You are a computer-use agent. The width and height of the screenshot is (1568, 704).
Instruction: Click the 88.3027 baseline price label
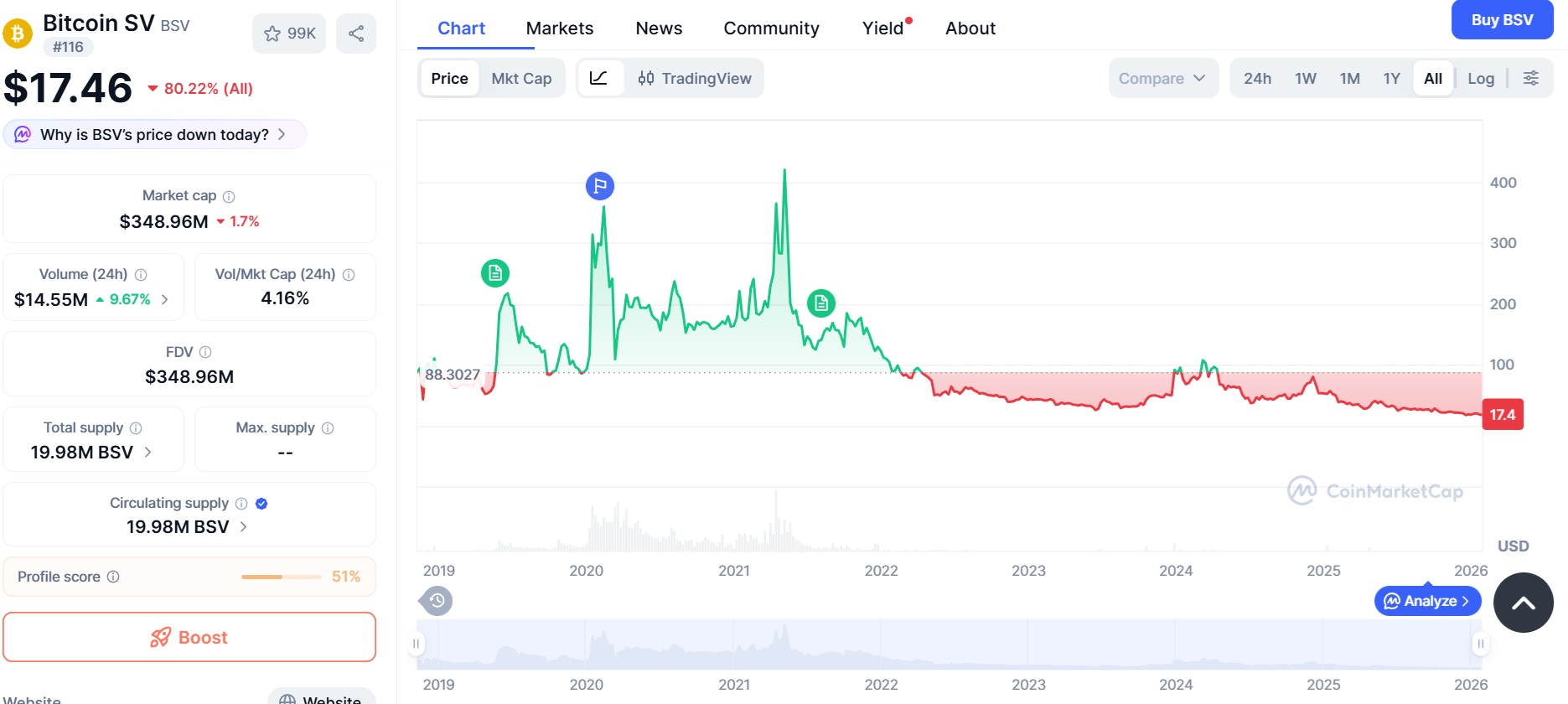[453, 375]
